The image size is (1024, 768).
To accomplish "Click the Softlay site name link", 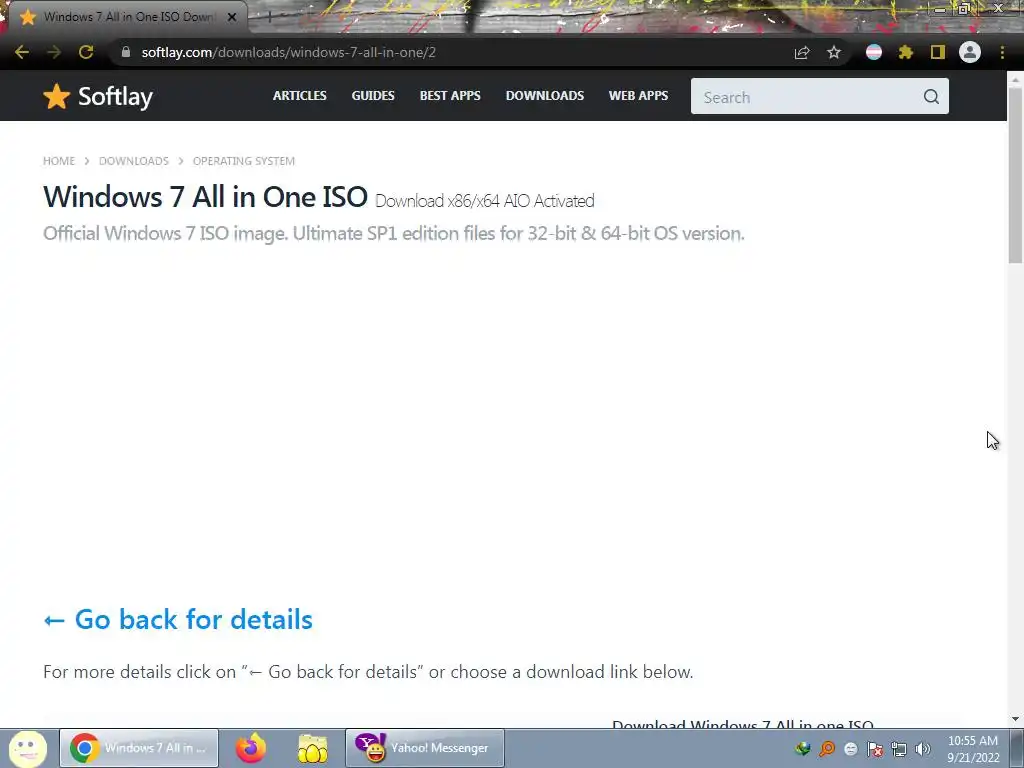I will coord(115,97).
